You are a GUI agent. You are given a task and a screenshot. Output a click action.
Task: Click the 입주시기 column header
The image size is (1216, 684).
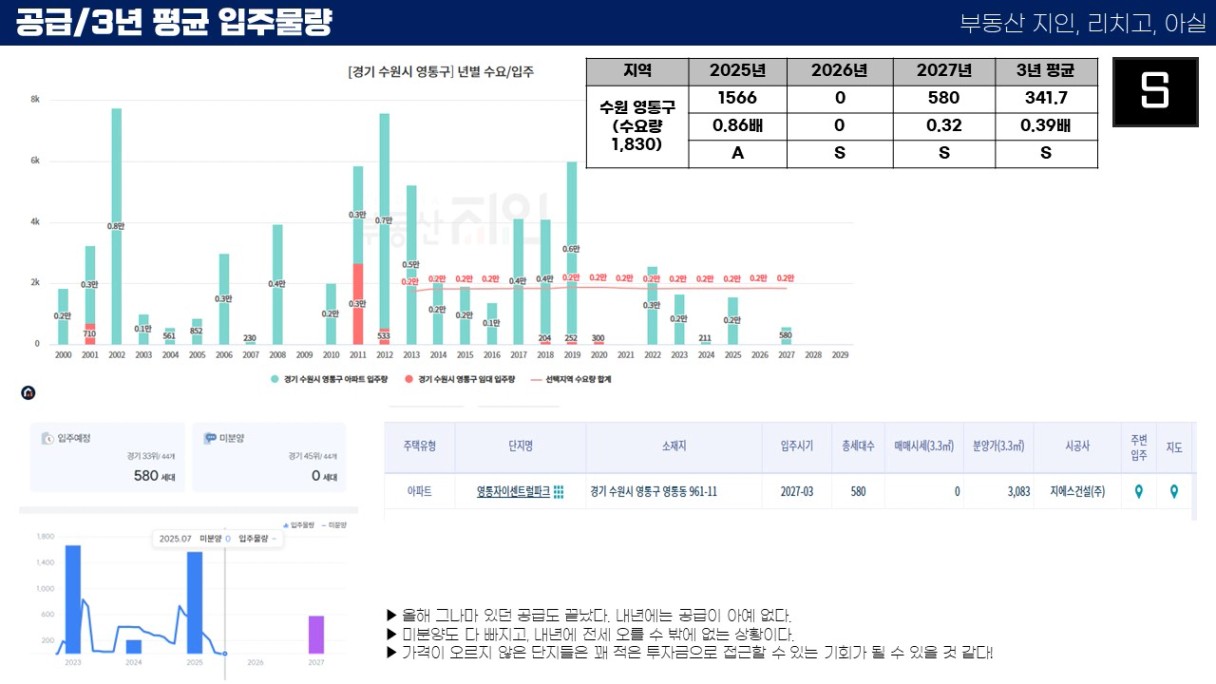point(796,446)
